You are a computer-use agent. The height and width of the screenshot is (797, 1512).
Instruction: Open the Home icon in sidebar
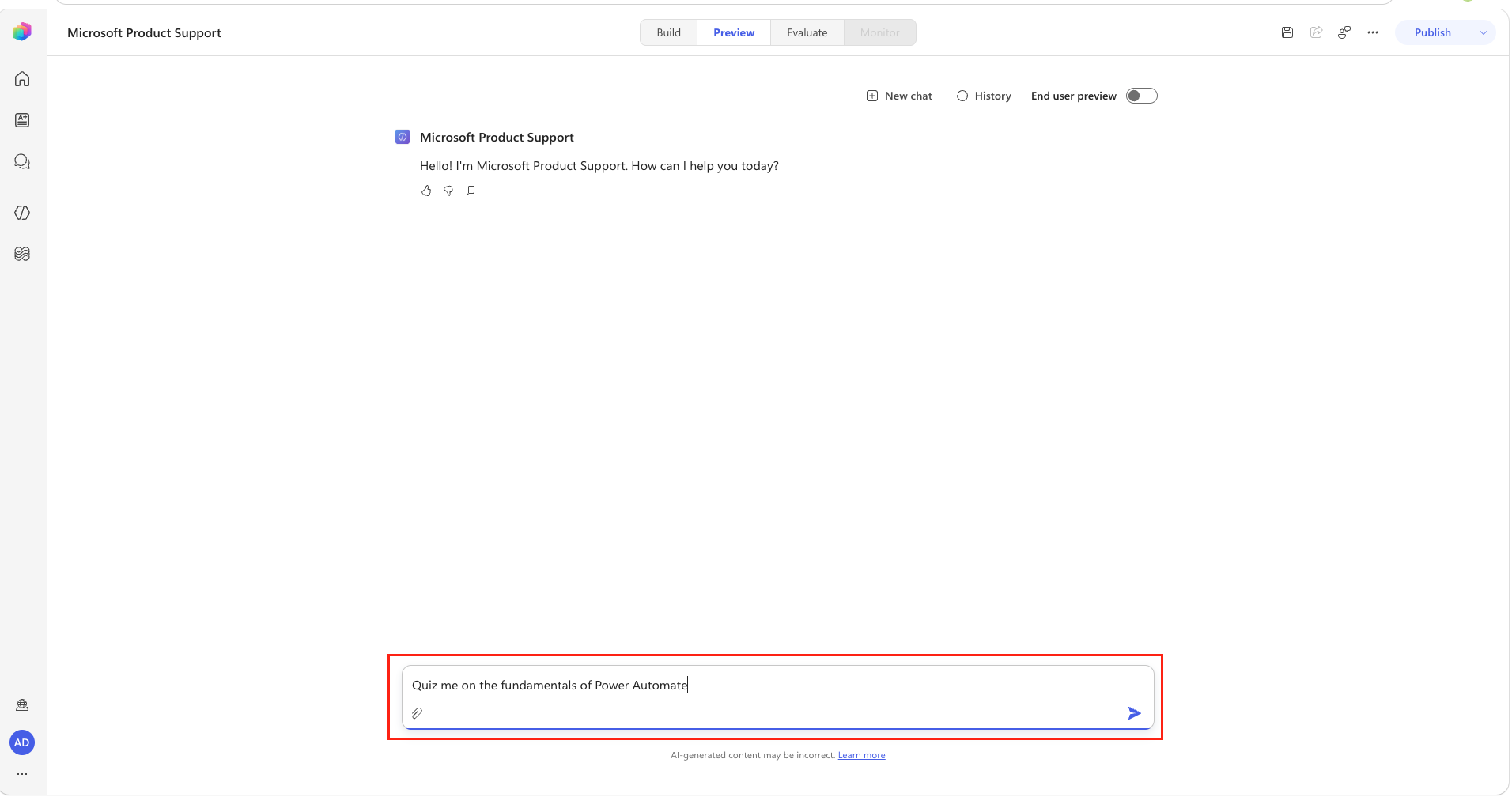click(22, 79)
